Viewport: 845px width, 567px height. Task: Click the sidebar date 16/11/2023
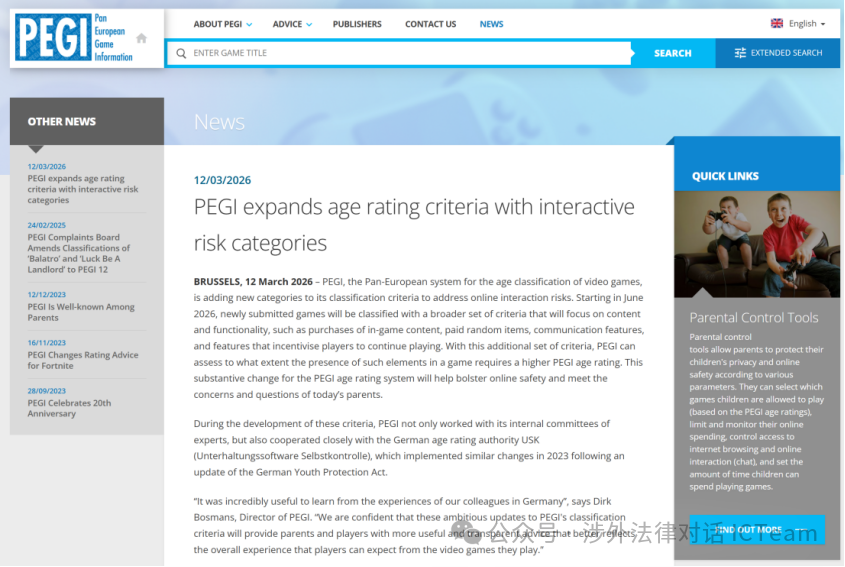pos(46,343)
